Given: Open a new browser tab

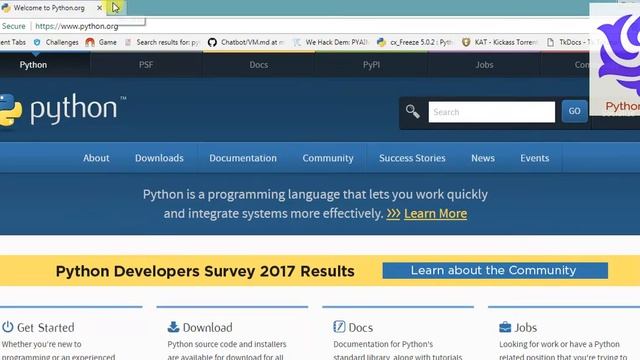Looking at the screenshot, I should pyautogui.click(x=116, y=8).
